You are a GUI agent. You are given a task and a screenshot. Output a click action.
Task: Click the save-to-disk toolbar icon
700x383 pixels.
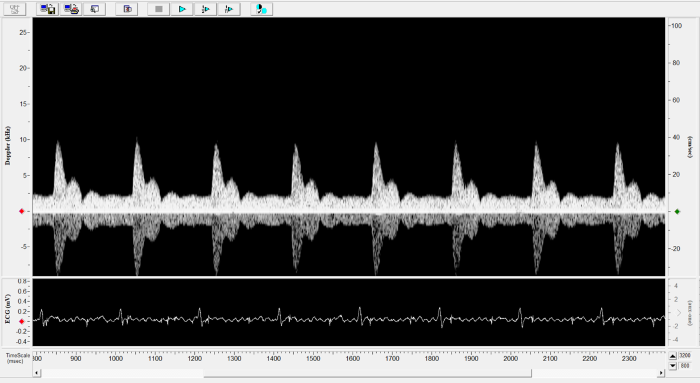[47, 9]
